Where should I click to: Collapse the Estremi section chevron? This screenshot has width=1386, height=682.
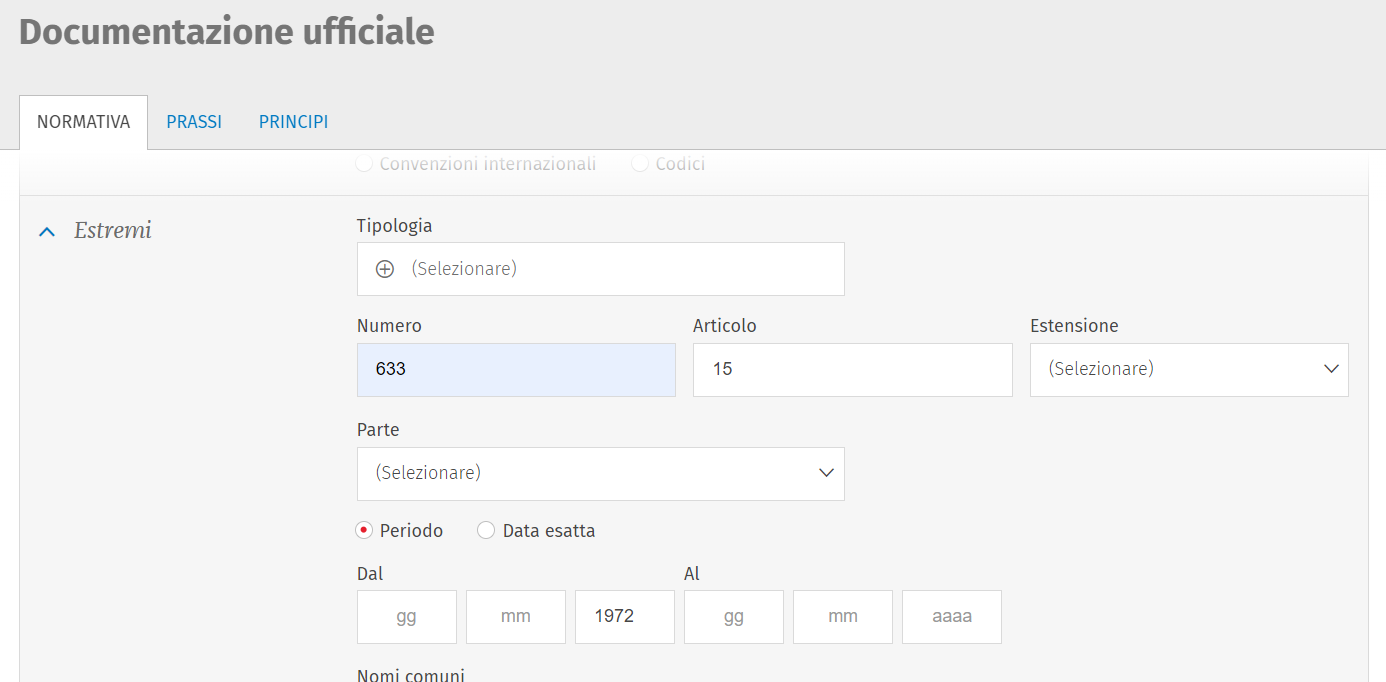tap(46, 232)
